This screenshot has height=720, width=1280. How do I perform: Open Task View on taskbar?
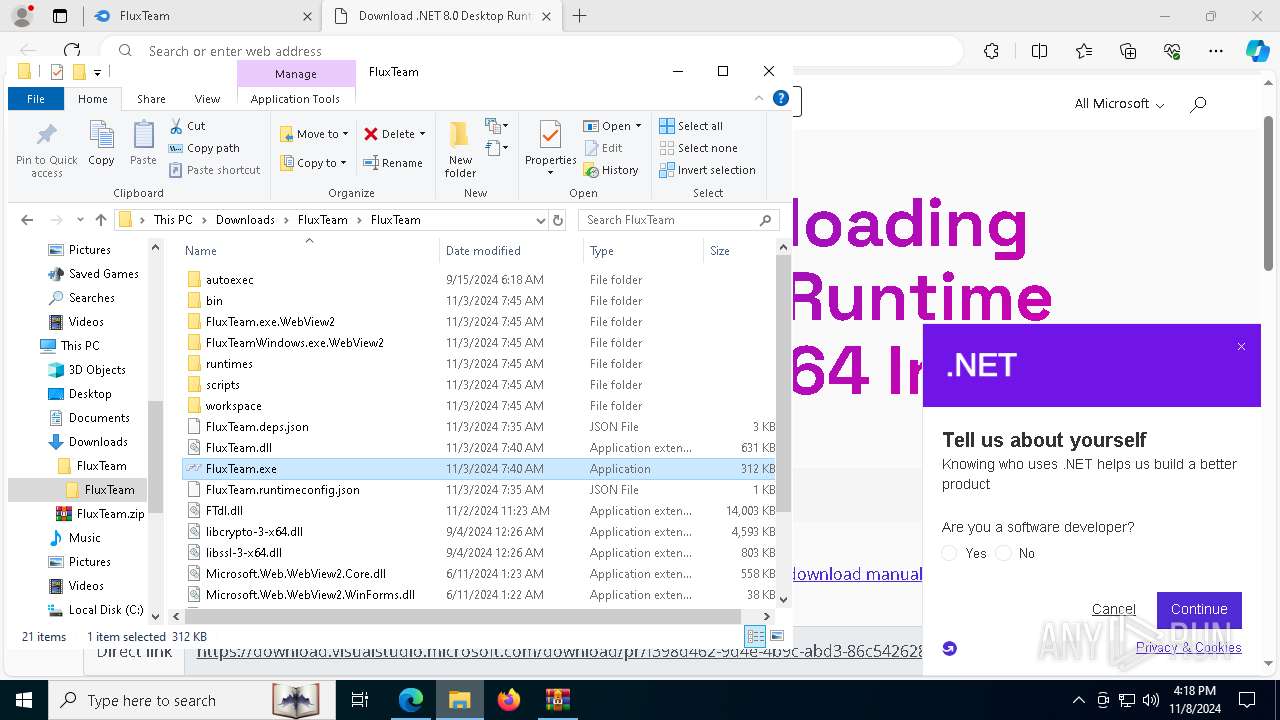tap(360, 700)
